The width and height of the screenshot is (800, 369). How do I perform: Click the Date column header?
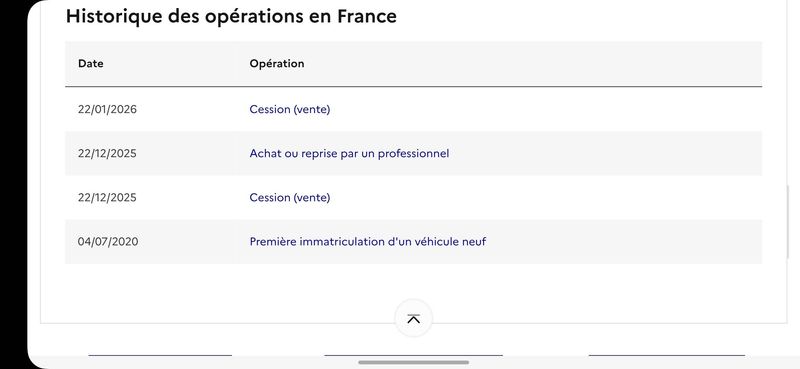click(x=91, y=64)
